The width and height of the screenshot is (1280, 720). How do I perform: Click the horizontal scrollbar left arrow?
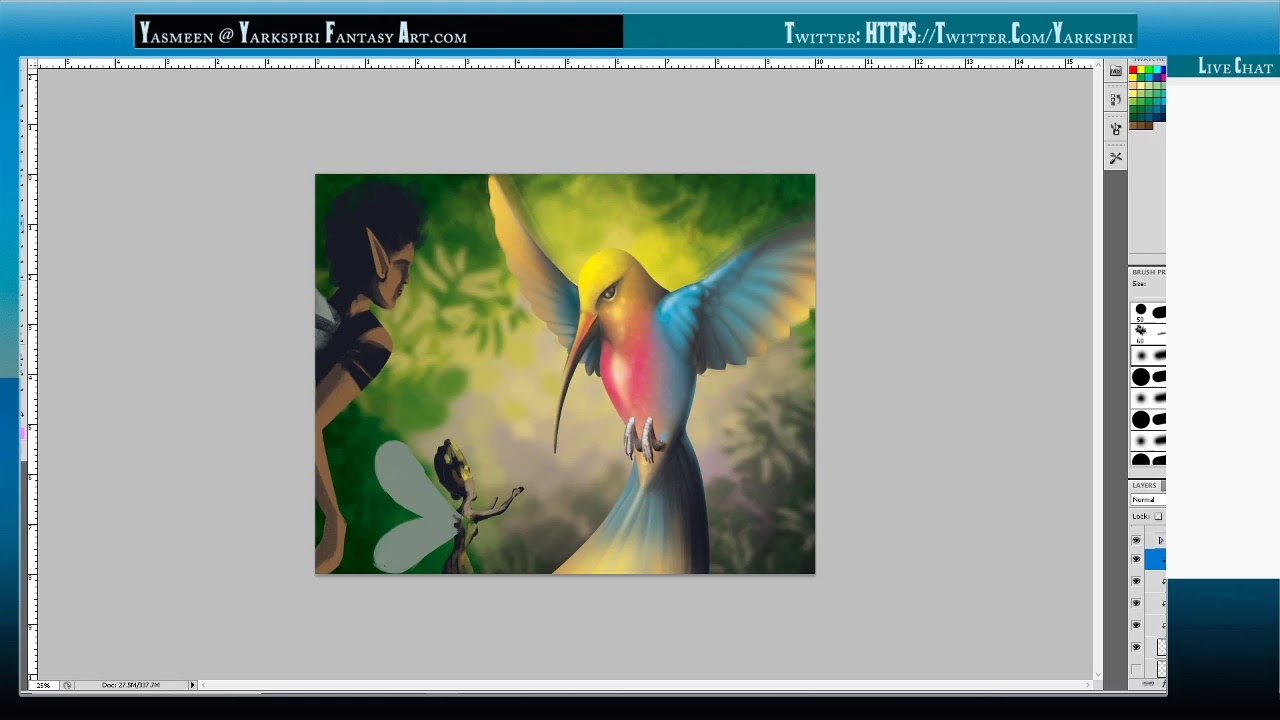[x=203, y=685]
